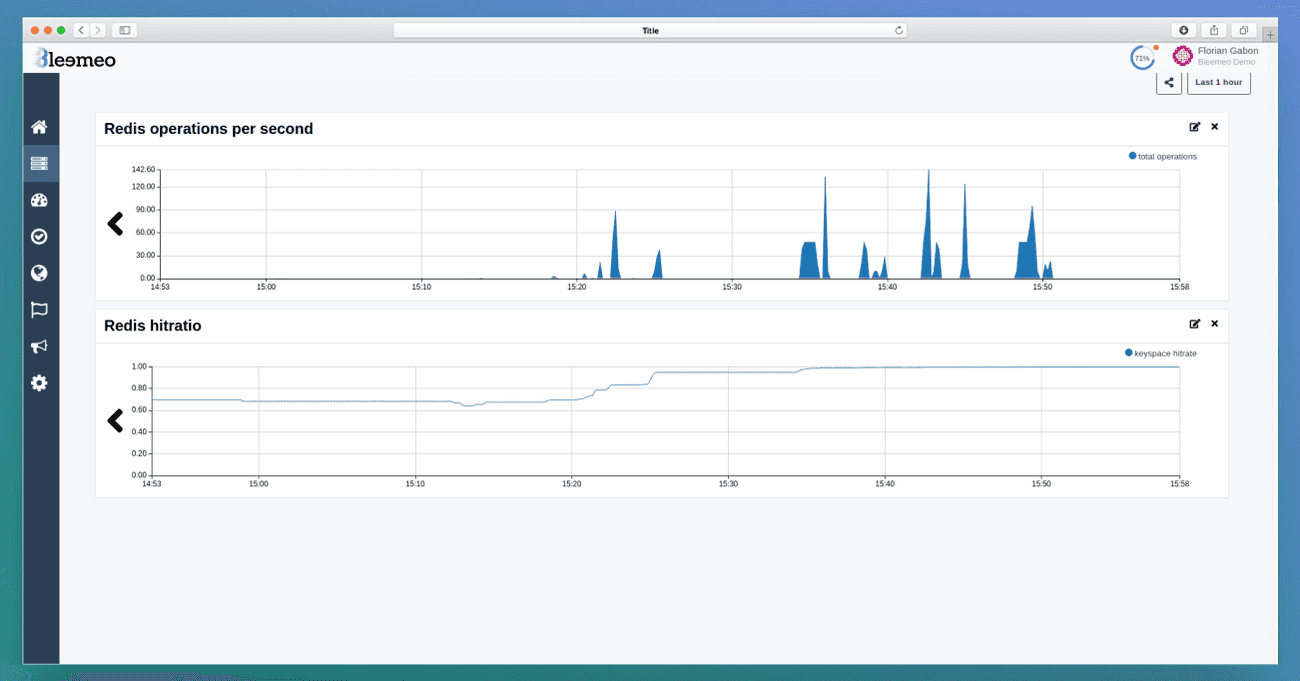
Task: Open the settings gear in the sidebar
Action: coord(39,382)
